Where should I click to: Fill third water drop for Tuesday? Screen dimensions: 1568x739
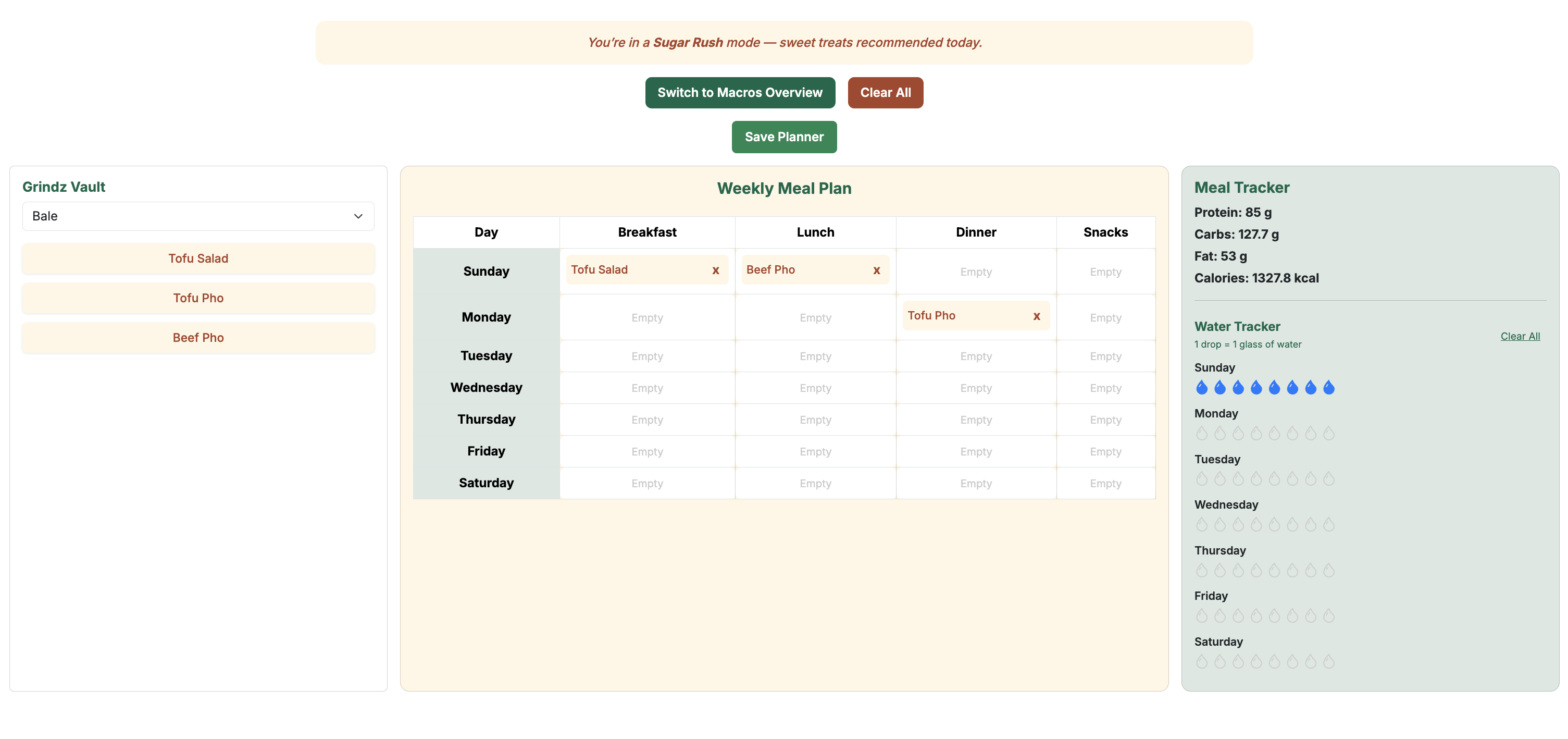point(1238,479)
